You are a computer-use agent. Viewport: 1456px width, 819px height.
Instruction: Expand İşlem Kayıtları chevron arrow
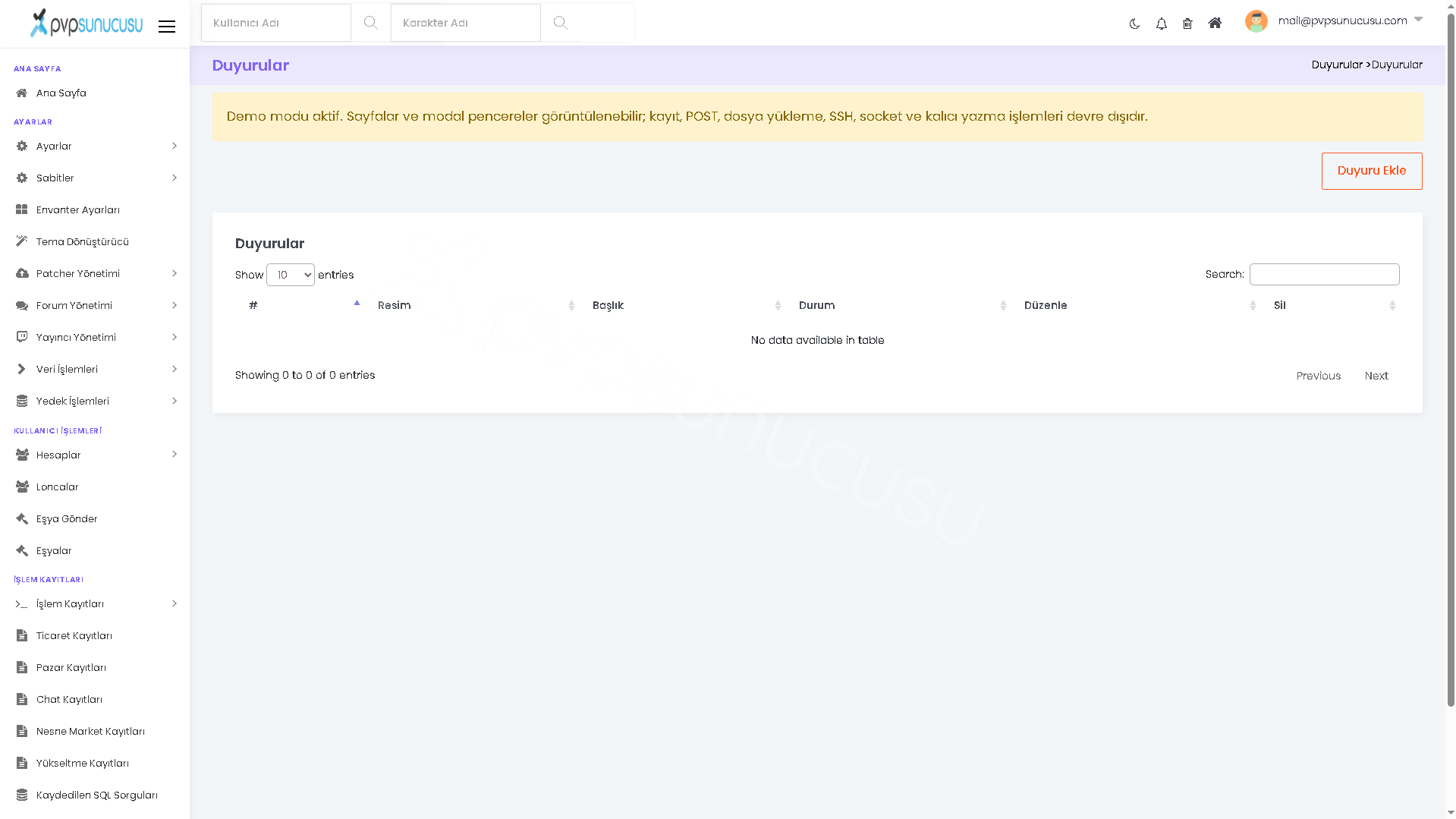point(175,603)
